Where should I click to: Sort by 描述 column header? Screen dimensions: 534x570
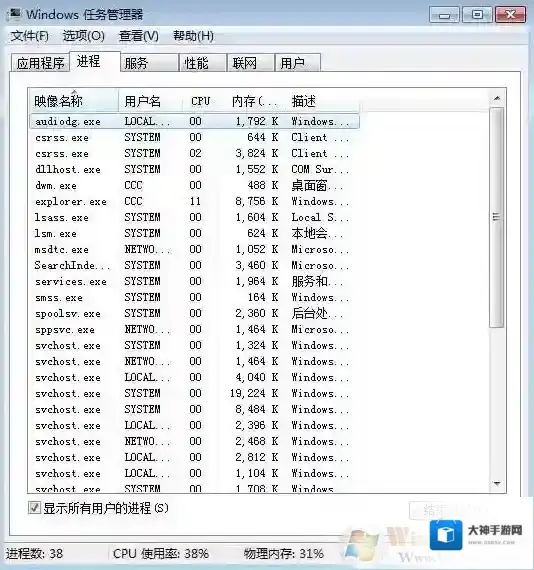(323, 101)
